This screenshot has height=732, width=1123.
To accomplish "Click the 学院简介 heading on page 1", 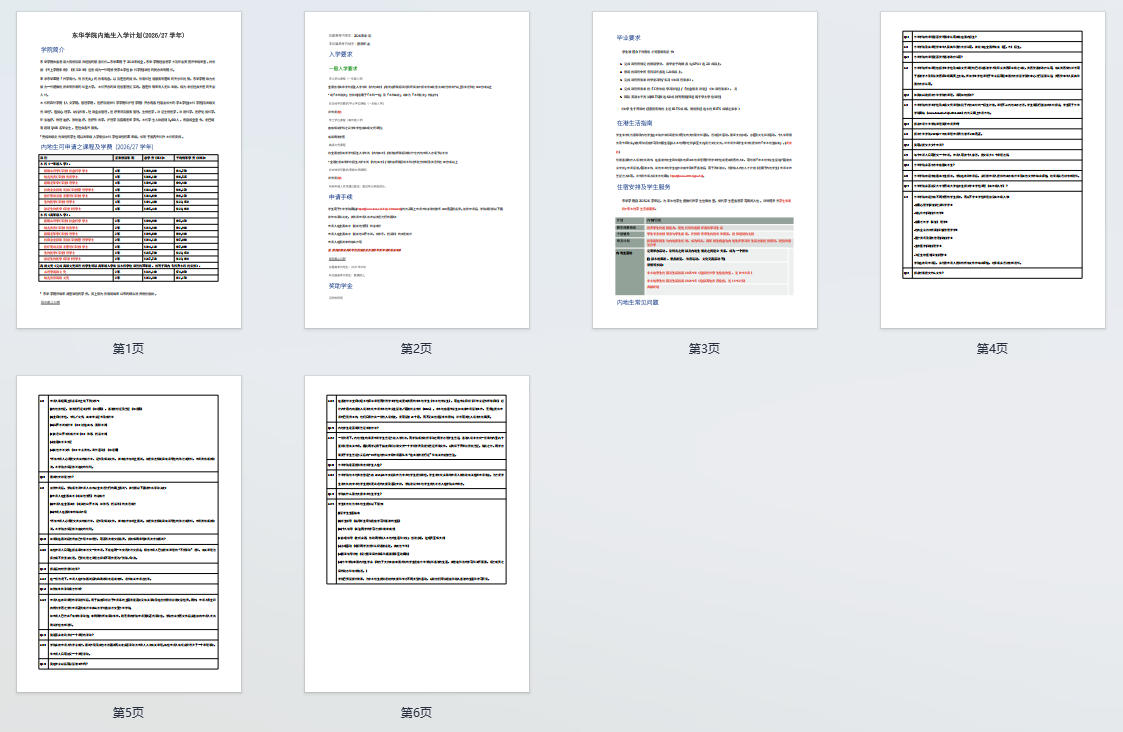I will [52, 49].
